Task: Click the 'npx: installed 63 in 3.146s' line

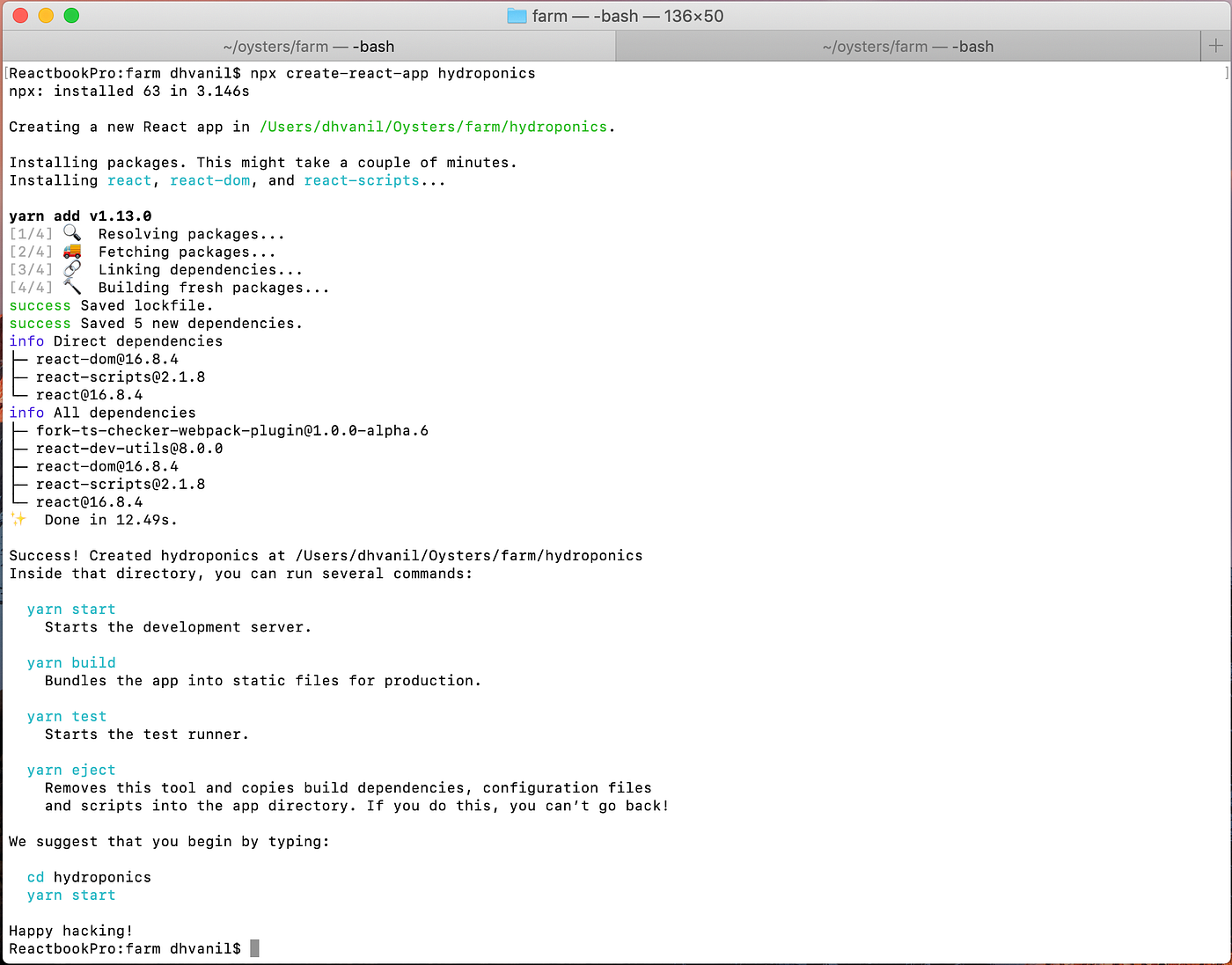Action: pos(129,91)
